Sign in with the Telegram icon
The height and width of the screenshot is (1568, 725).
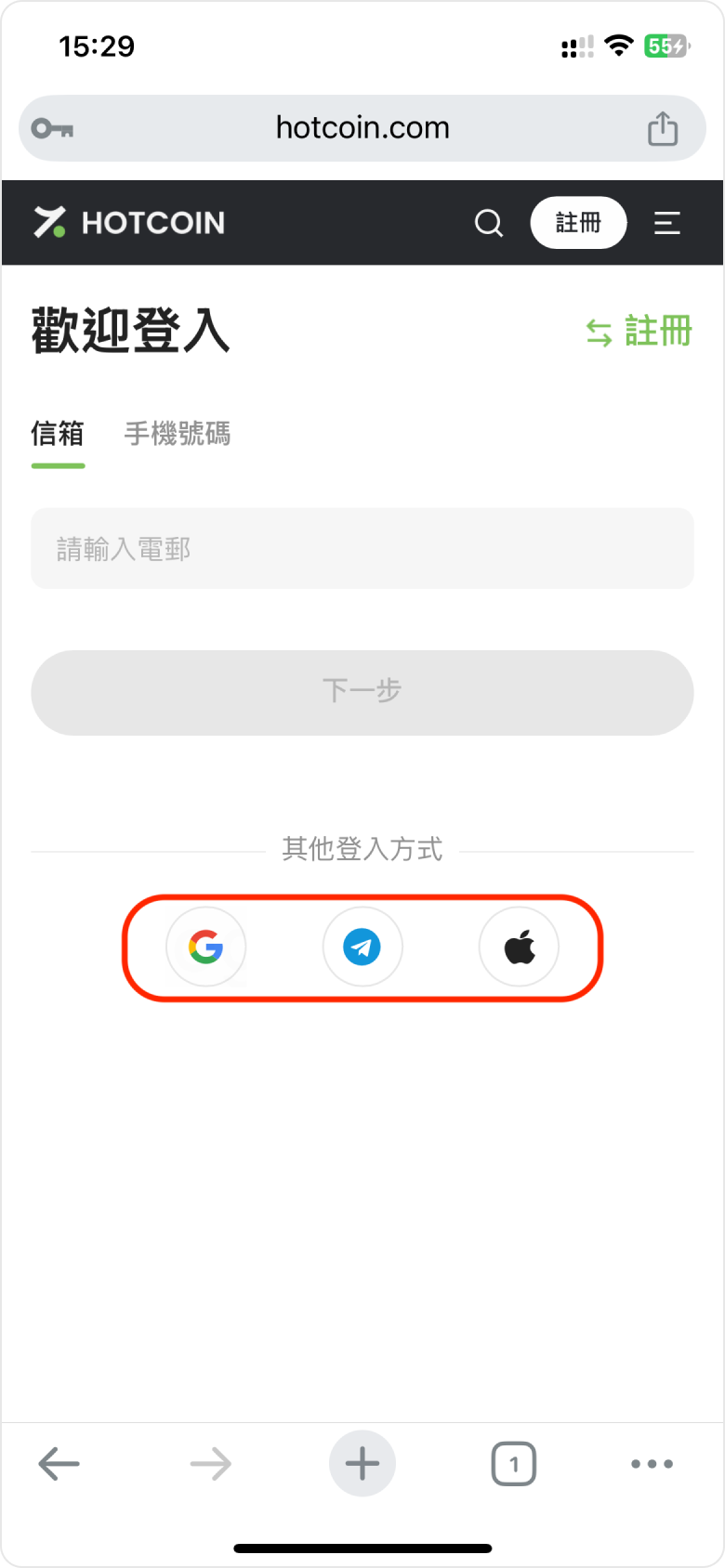pyautogui.click(x=362, y=947)
